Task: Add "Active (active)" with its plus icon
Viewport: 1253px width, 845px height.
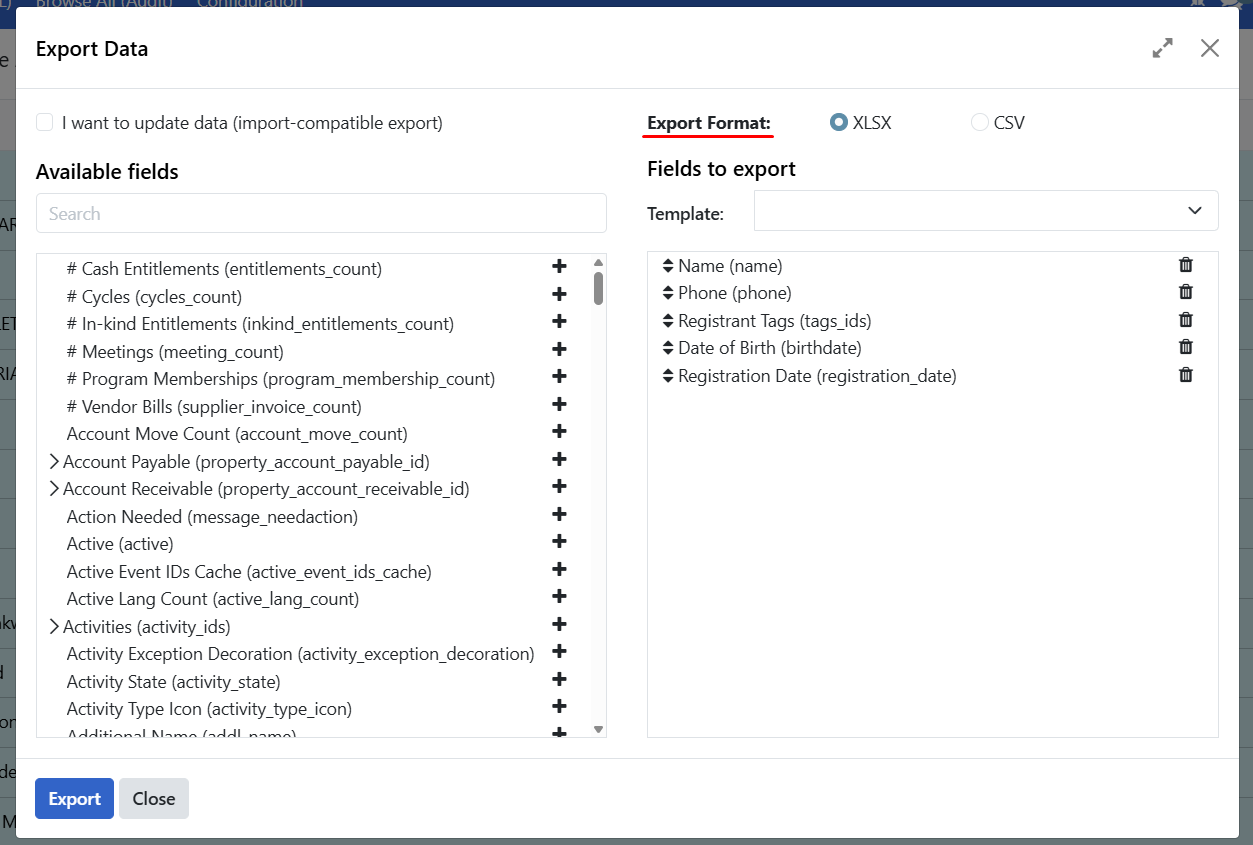Action: point(558,540)
